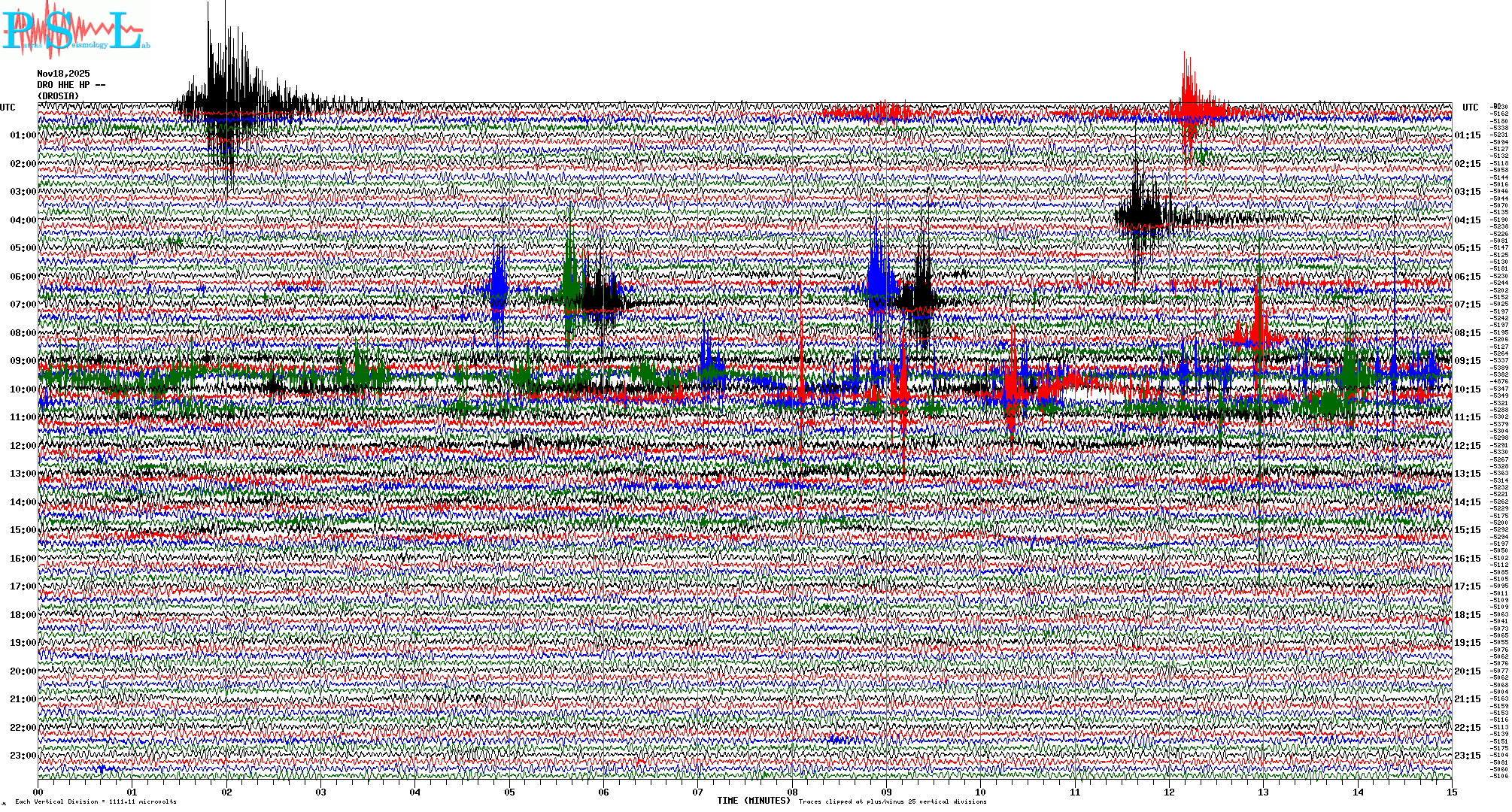Click the 07:00 hour label on left axis
Image resolution: width=1512 pixels, height=812 pixels.
tap(23, 304)
